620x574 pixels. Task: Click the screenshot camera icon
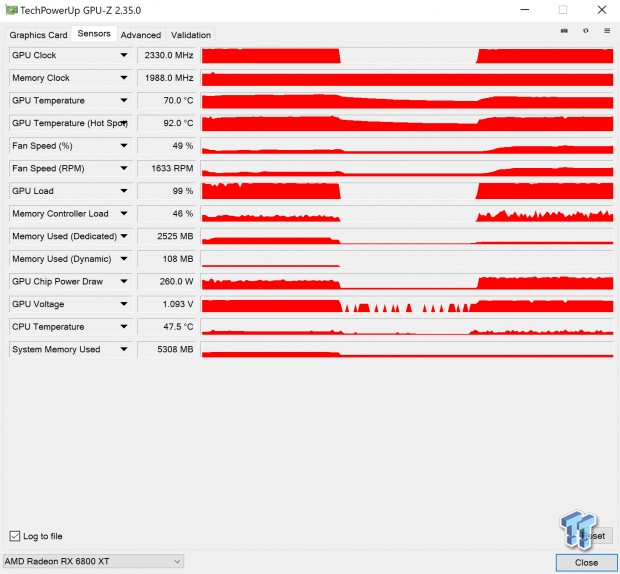[x=564, y=31]
